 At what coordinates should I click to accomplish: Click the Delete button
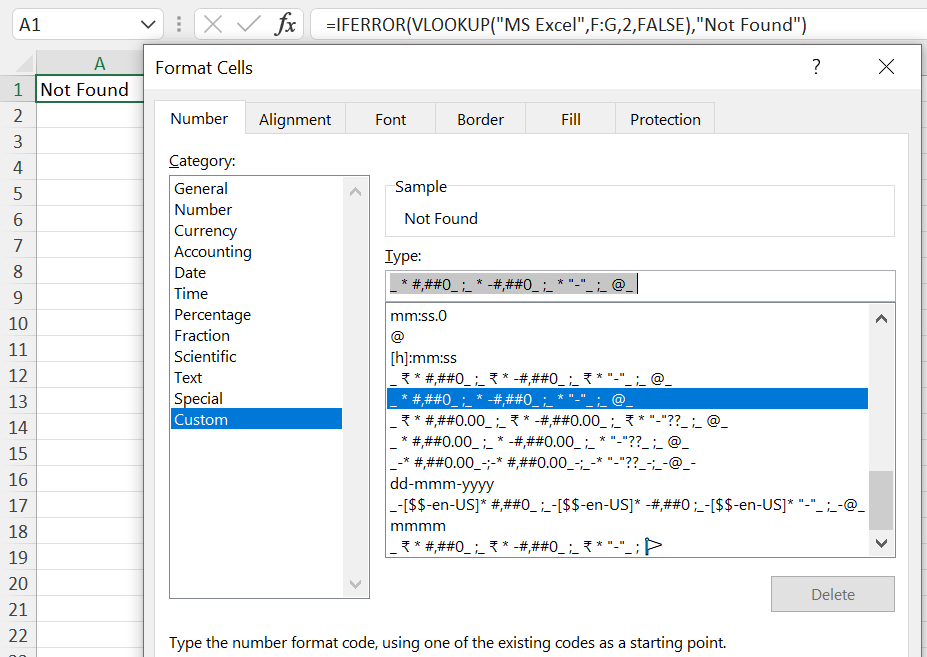[x=832, y=594]
